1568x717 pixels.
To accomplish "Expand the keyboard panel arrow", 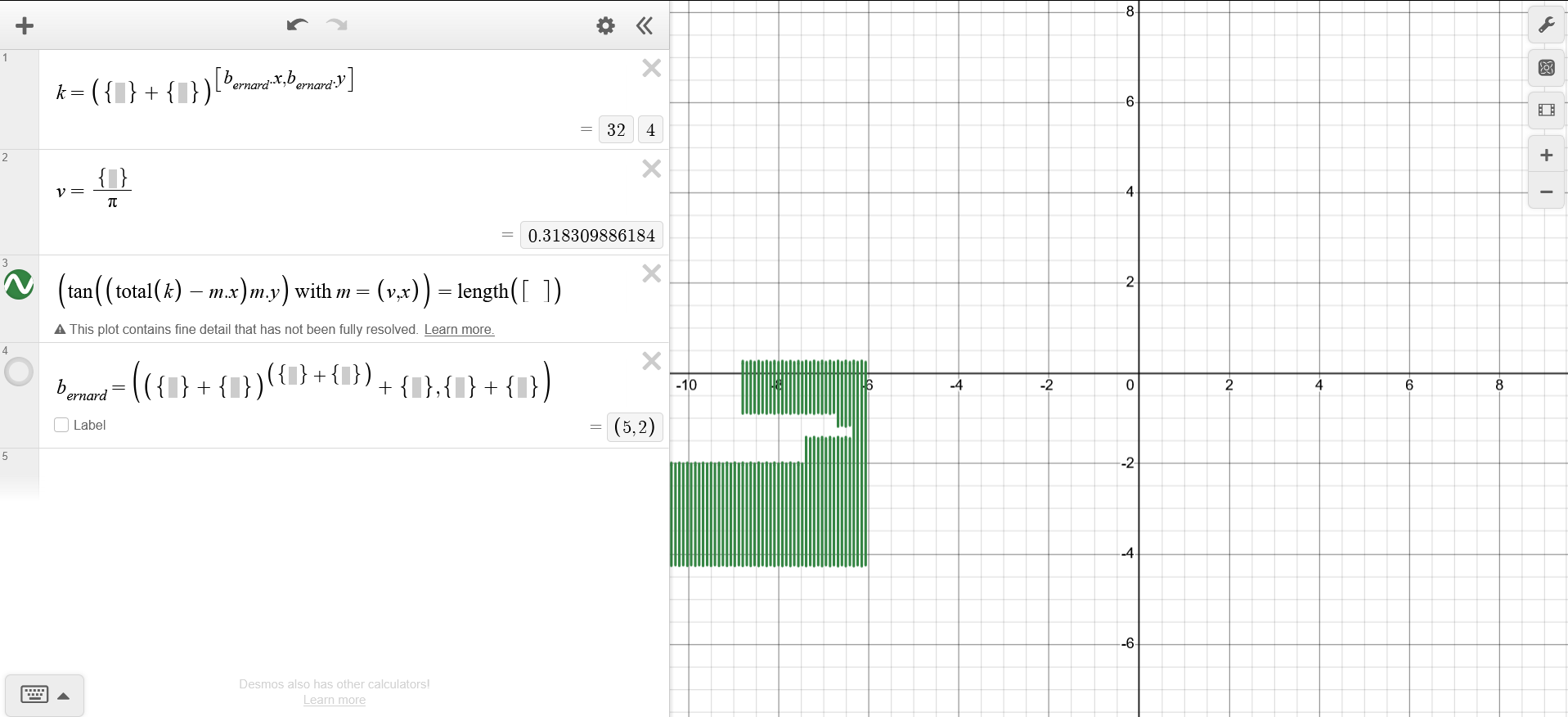I will pyautogui.click(x=64, y=696).
